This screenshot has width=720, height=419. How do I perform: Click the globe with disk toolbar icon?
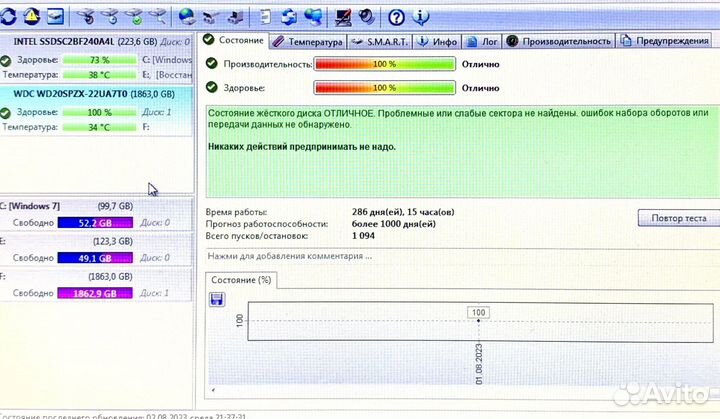point(187,17)
